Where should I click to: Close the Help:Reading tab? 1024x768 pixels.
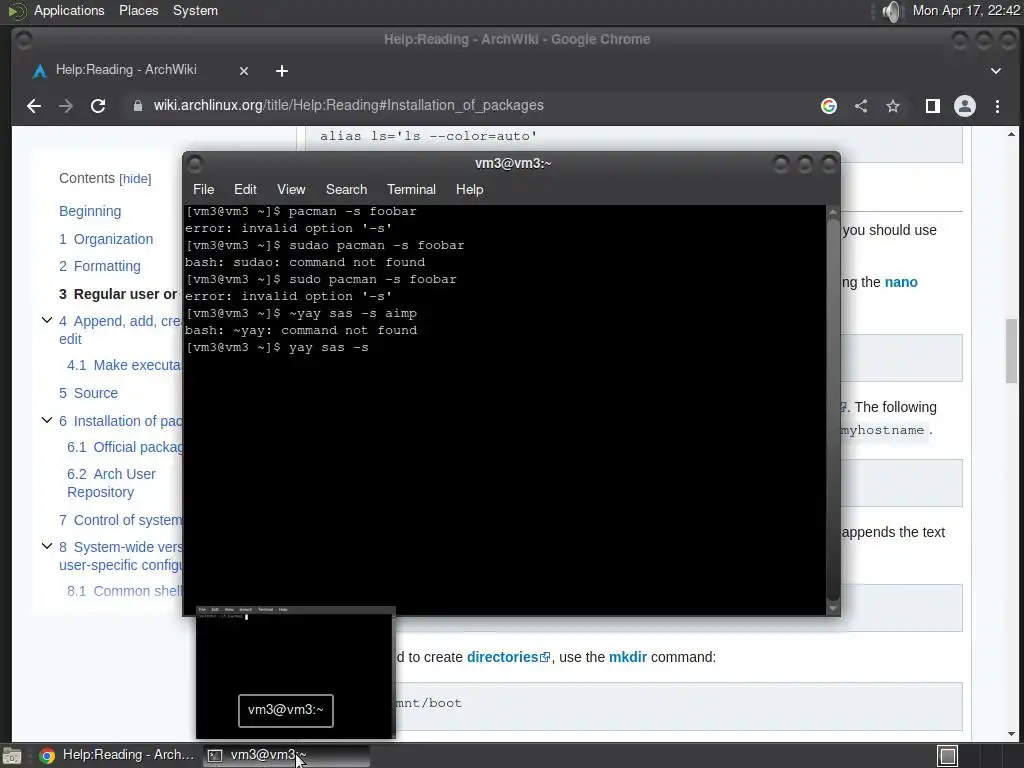(x=244, y=71)
